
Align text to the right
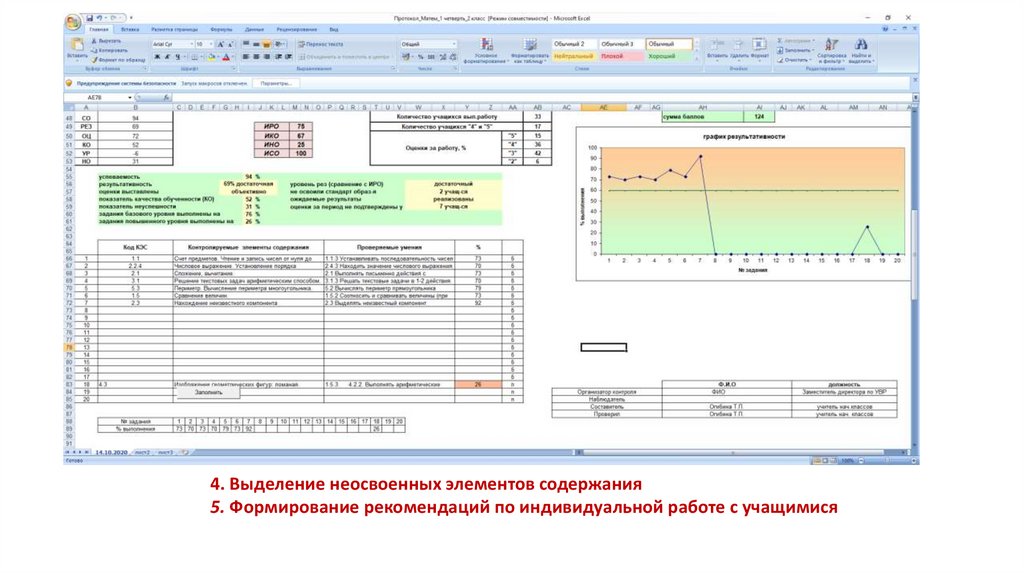tap(266, 57)
